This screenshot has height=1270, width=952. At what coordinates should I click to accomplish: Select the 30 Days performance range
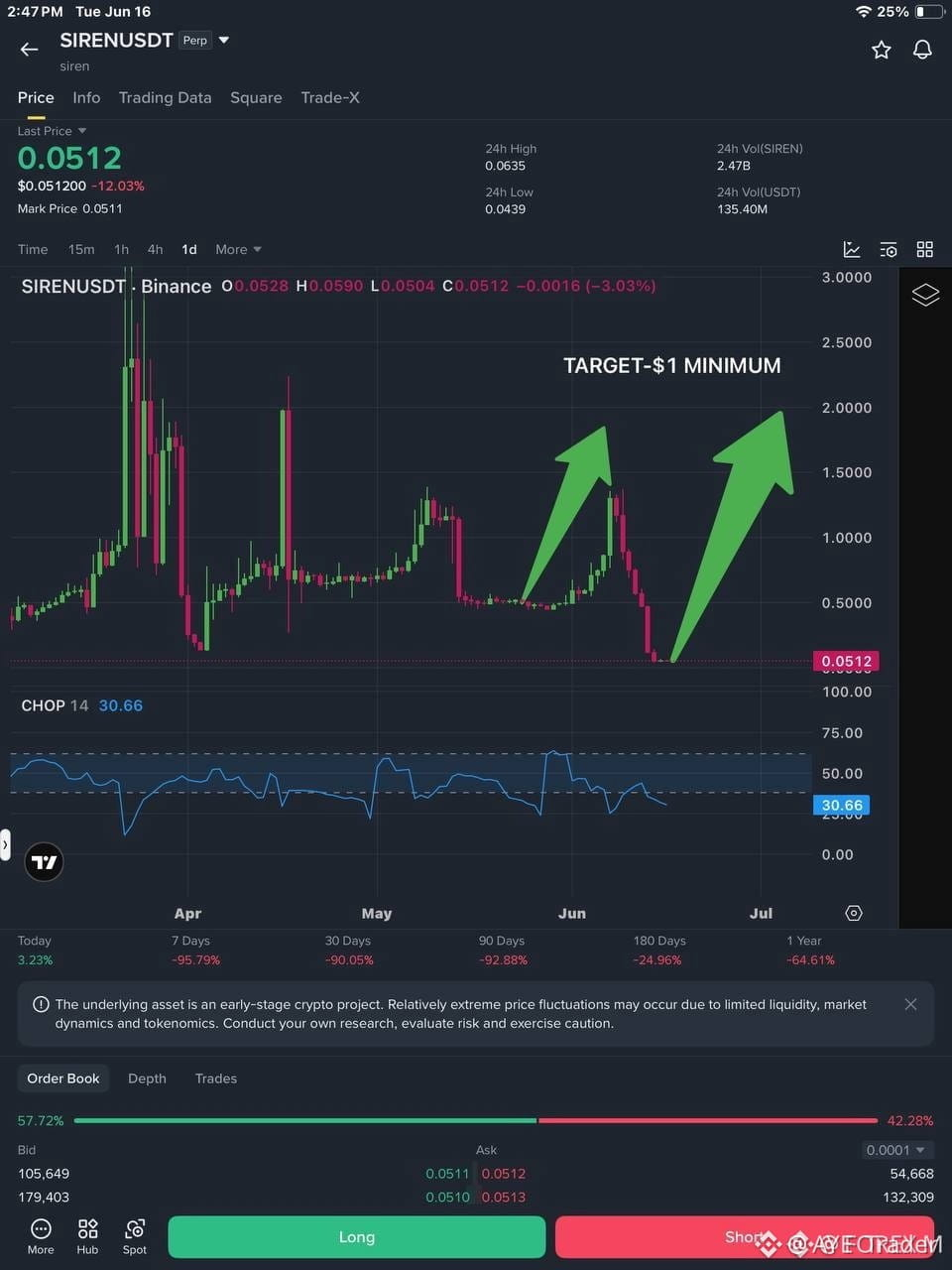click(x=349, y=950)
